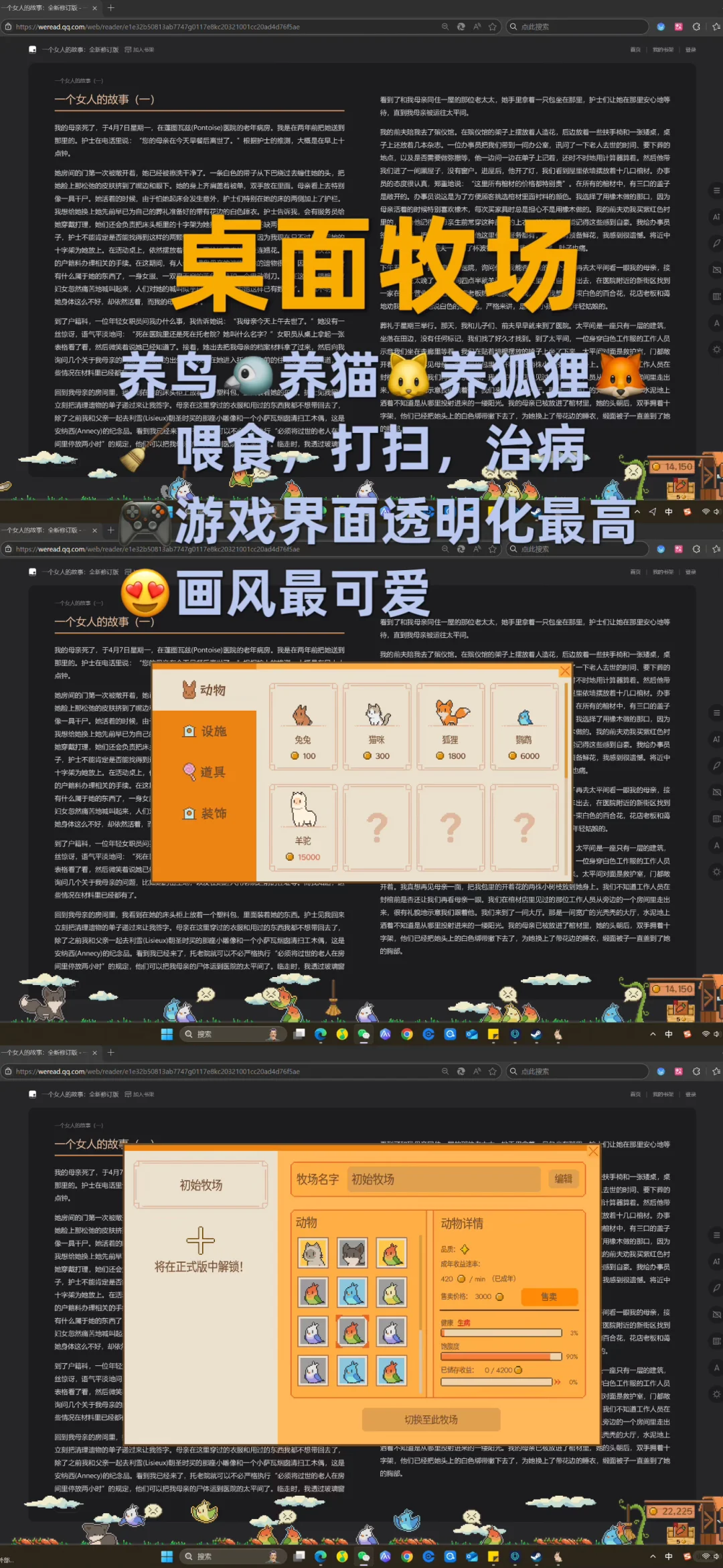The height and width of the screenshot is (1568, 723).
Task: Click the 编辑 button beside farm name
Action: [x=564, y=1179]
